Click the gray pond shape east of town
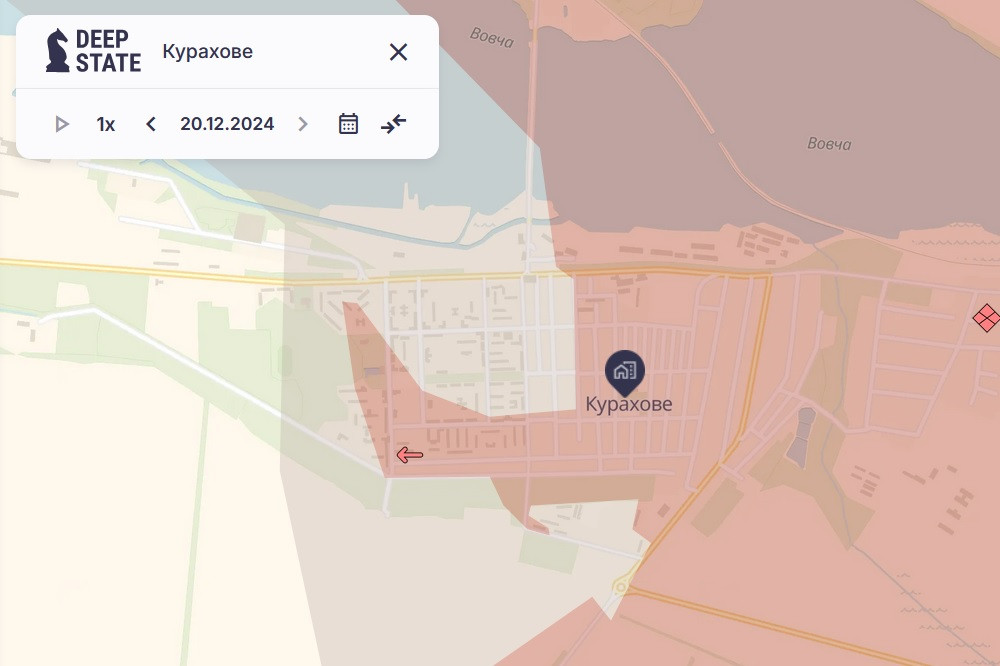This screenshot has width=1000, height=666. point(801,437)
